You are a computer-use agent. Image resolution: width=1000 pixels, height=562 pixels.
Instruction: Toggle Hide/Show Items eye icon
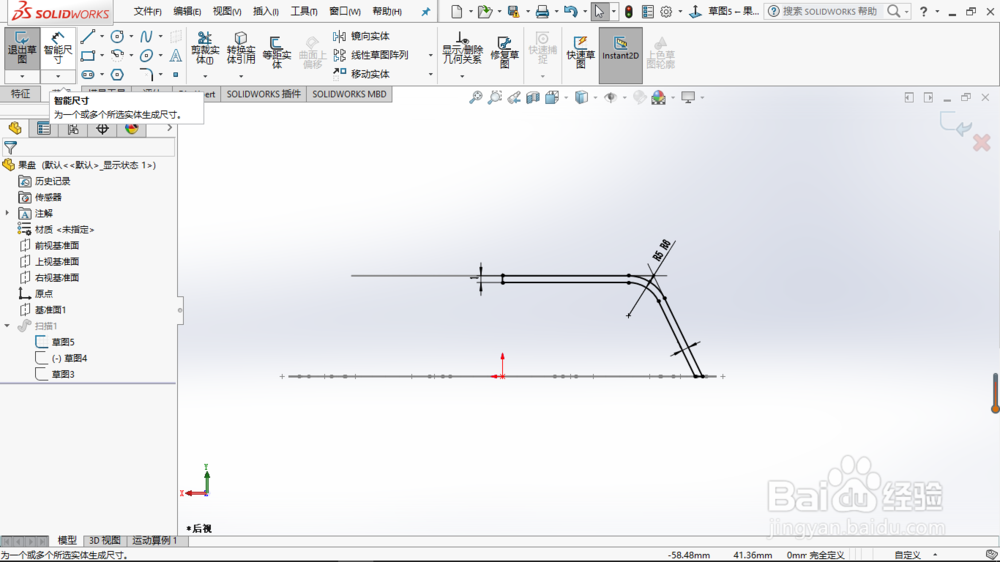point(610,98)
